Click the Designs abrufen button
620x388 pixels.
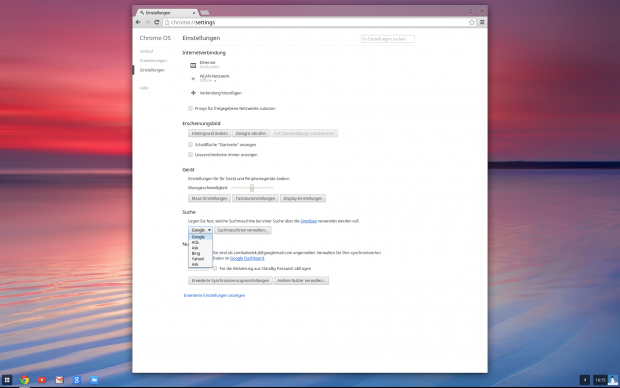(x=251, y=133)
